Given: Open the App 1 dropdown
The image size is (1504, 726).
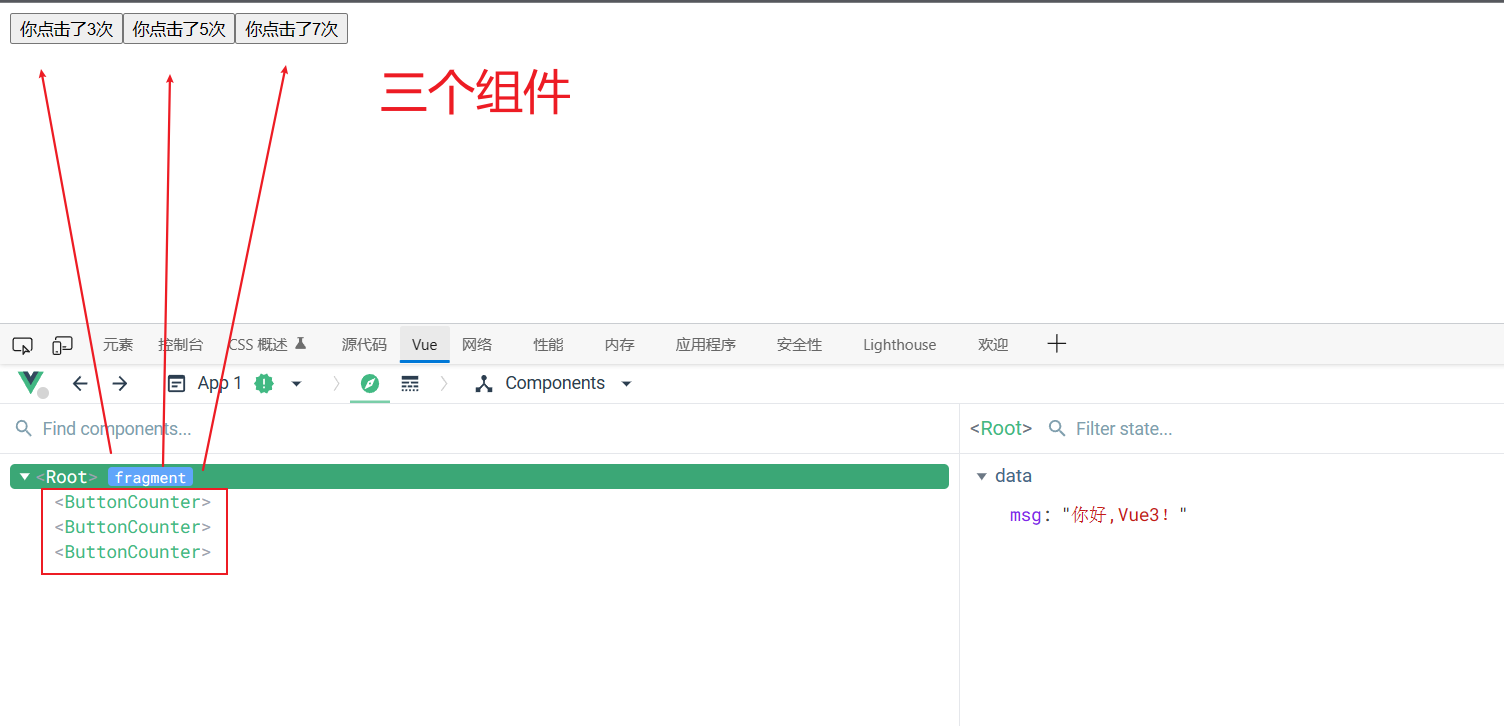Looking at the screenshot, I should 296,383.
